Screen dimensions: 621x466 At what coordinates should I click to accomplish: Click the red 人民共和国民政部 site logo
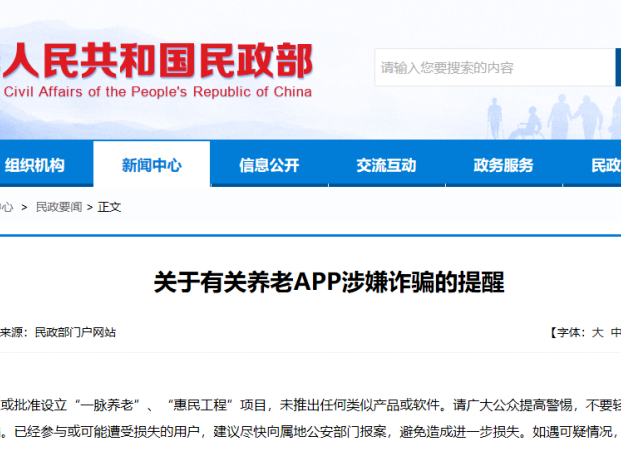[x=157, y=61]
